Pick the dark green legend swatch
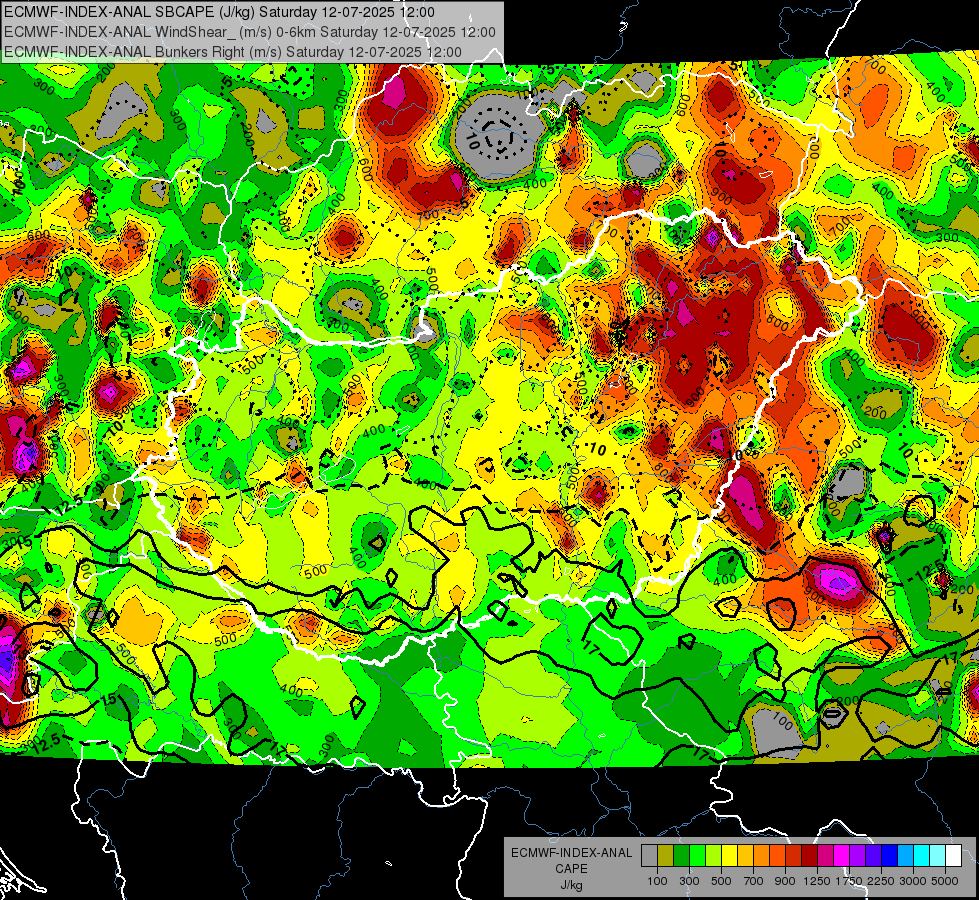This screenshot has height=900, width=979. pyautogui.click(x=682, y=856)
